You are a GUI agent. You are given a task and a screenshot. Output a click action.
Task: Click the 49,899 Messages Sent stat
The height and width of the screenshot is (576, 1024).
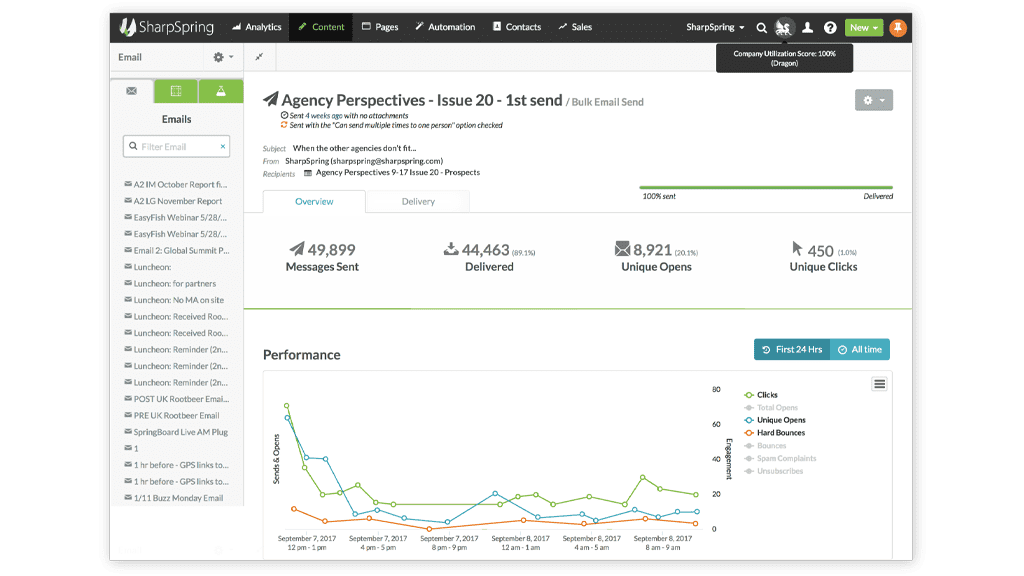[322, 257]
